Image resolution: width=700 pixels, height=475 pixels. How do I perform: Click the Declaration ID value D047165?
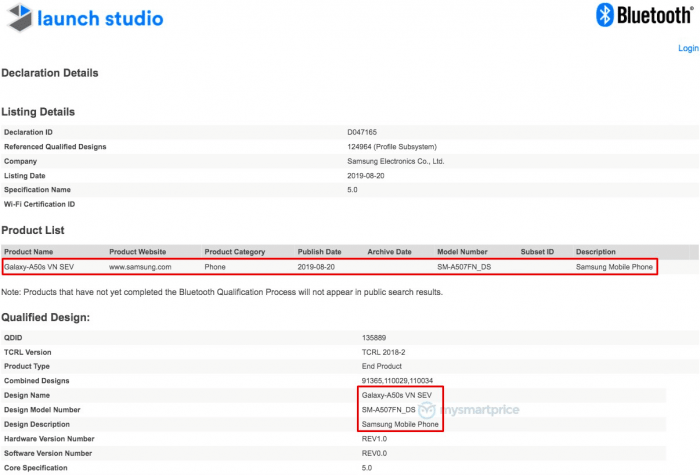coord(361,132)
